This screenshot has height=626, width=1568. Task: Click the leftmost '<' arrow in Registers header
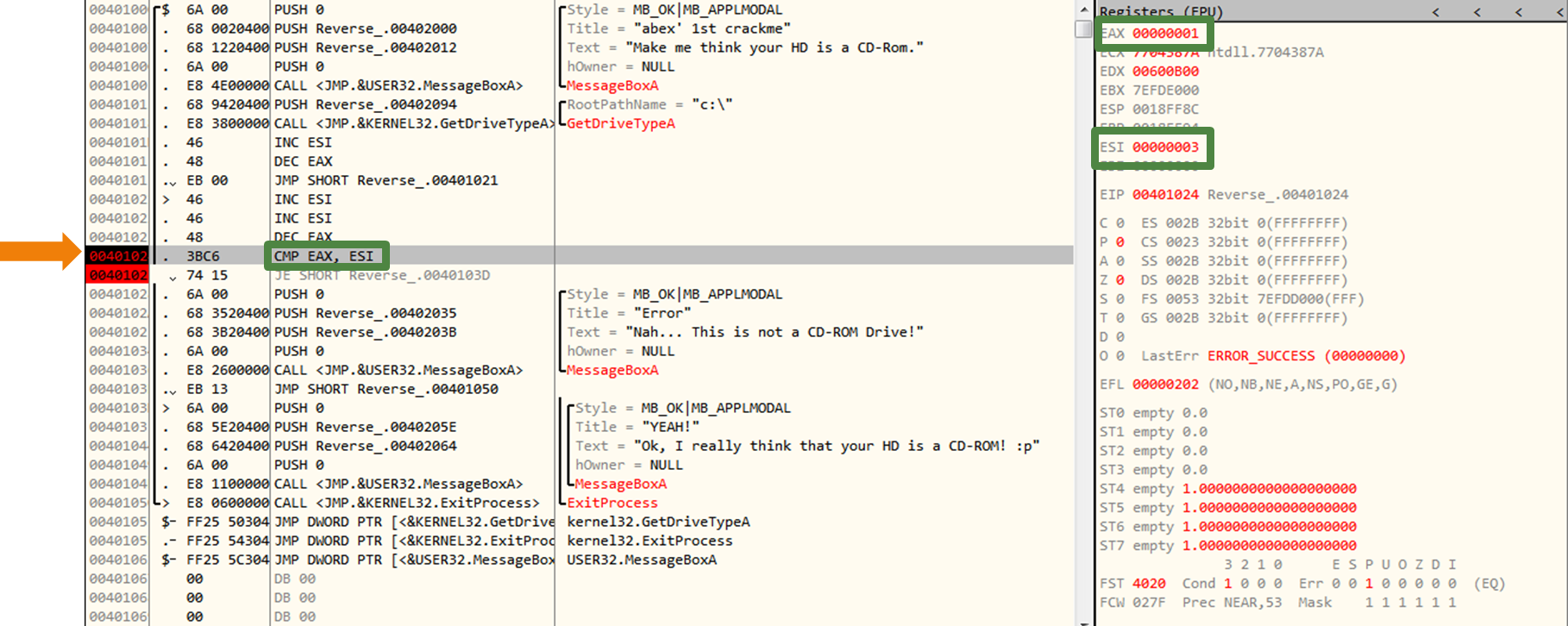(x=1436, y=11)
